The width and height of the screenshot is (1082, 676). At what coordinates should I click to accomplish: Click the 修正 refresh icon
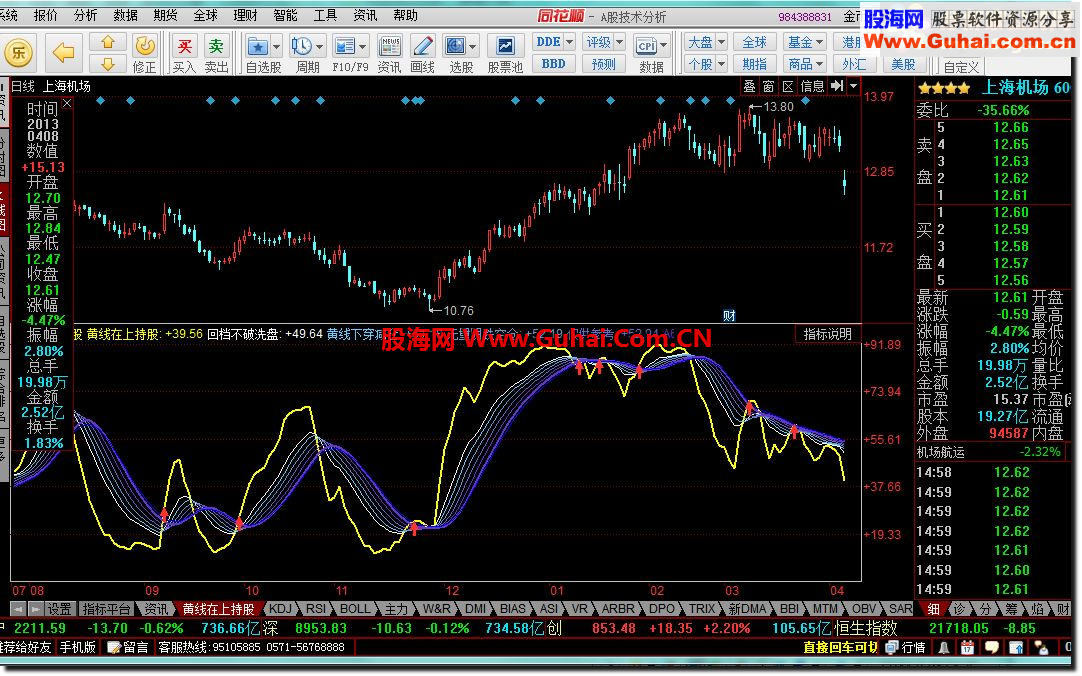point(145,46)
